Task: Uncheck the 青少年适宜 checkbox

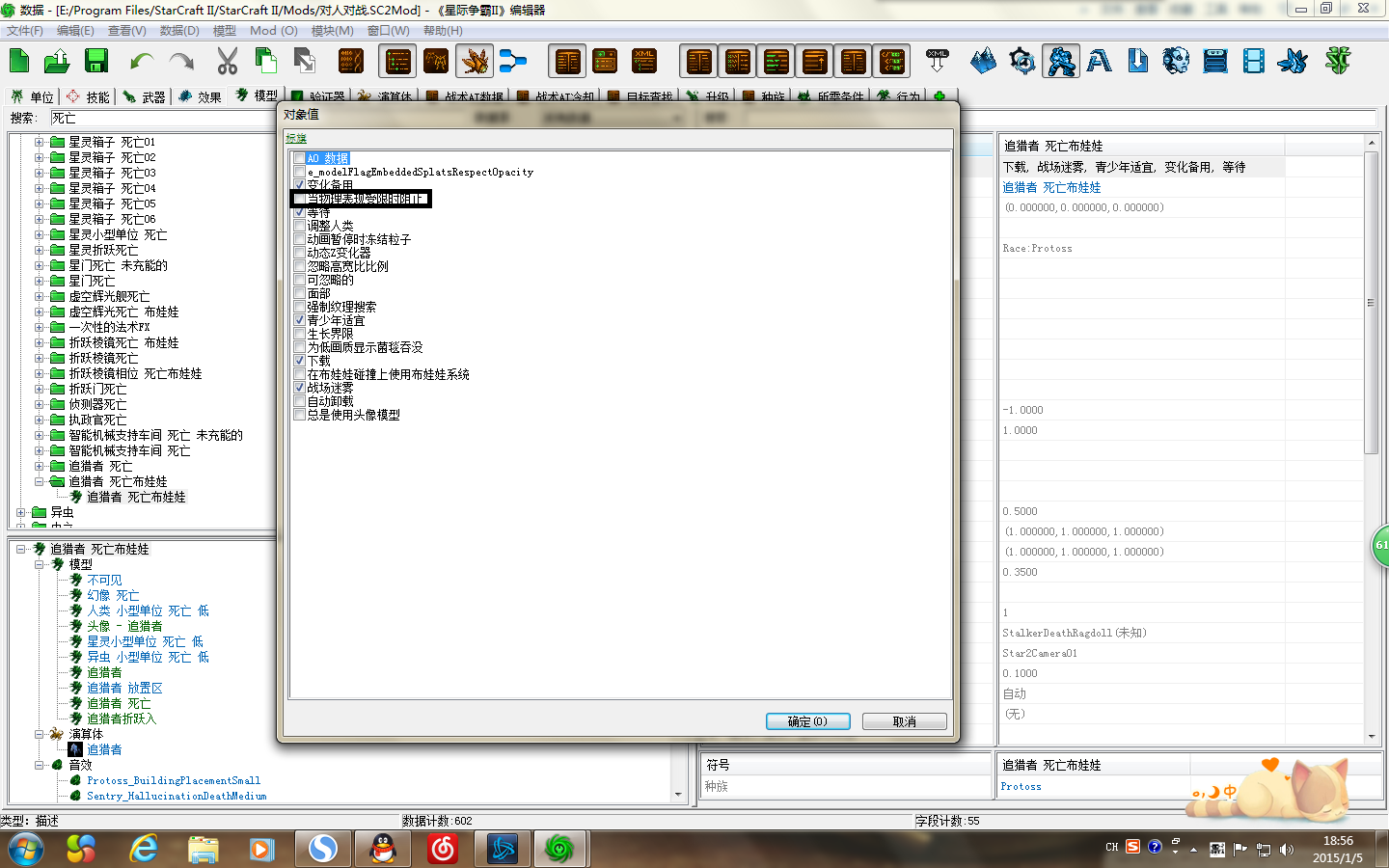Action: tap(299, 320)
